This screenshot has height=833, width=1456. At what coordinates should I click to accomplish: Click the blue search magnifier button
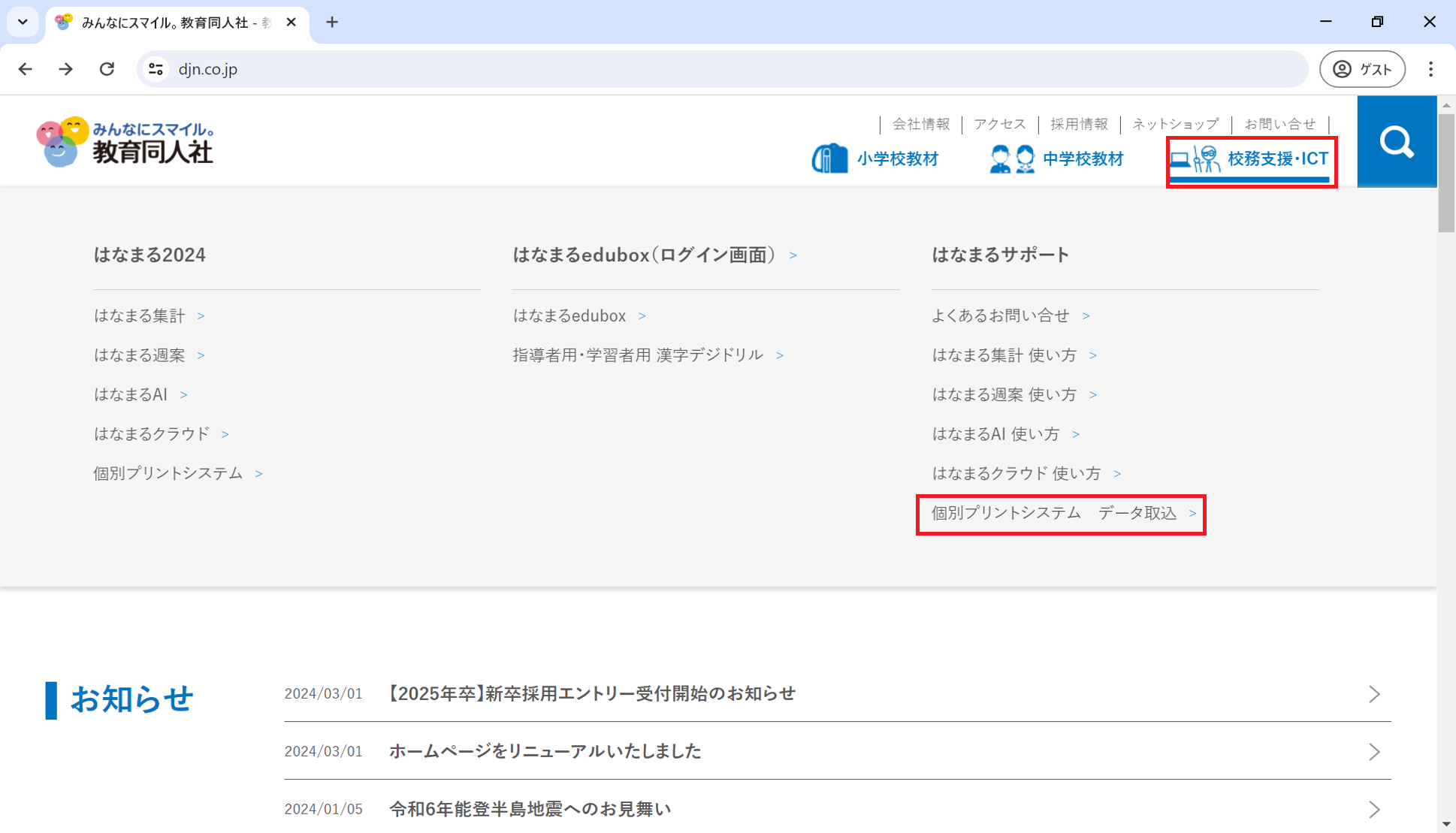1397,141
